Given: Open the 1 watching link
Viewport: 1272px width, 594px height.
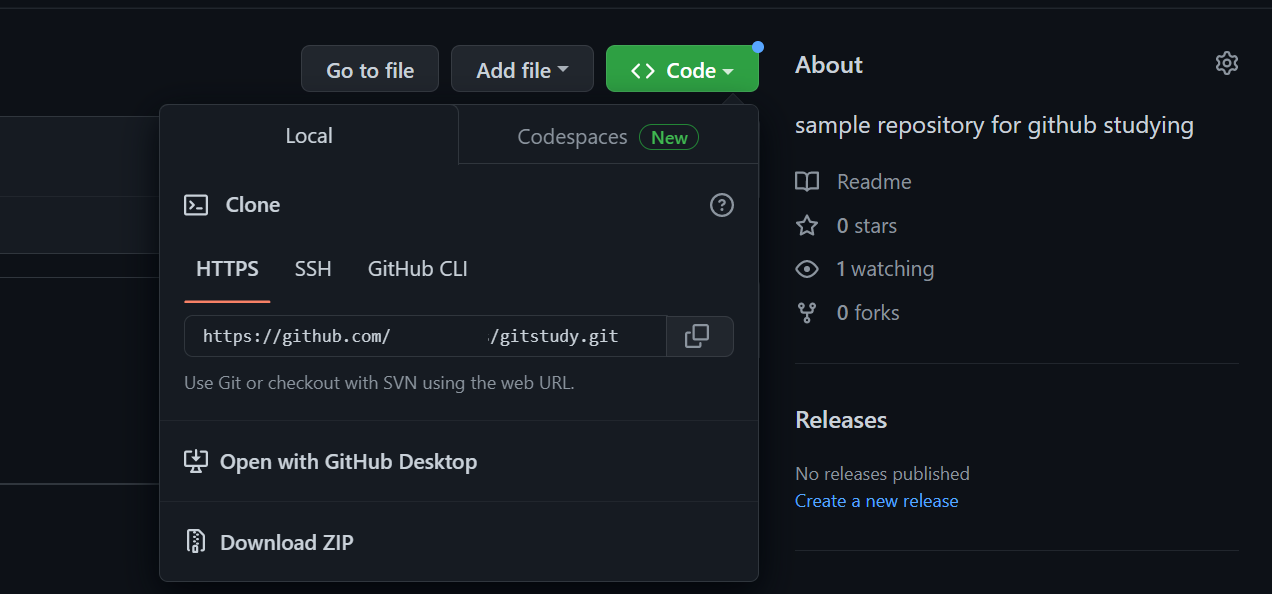Looking at the screenshot, I should click(x=885, y=269).
